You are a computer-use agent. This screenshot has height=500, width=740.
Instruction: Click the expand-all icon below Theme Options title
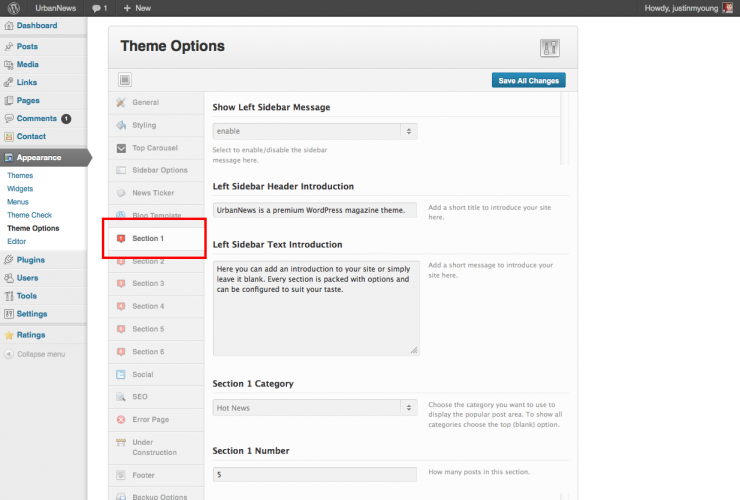coord(125,80)
